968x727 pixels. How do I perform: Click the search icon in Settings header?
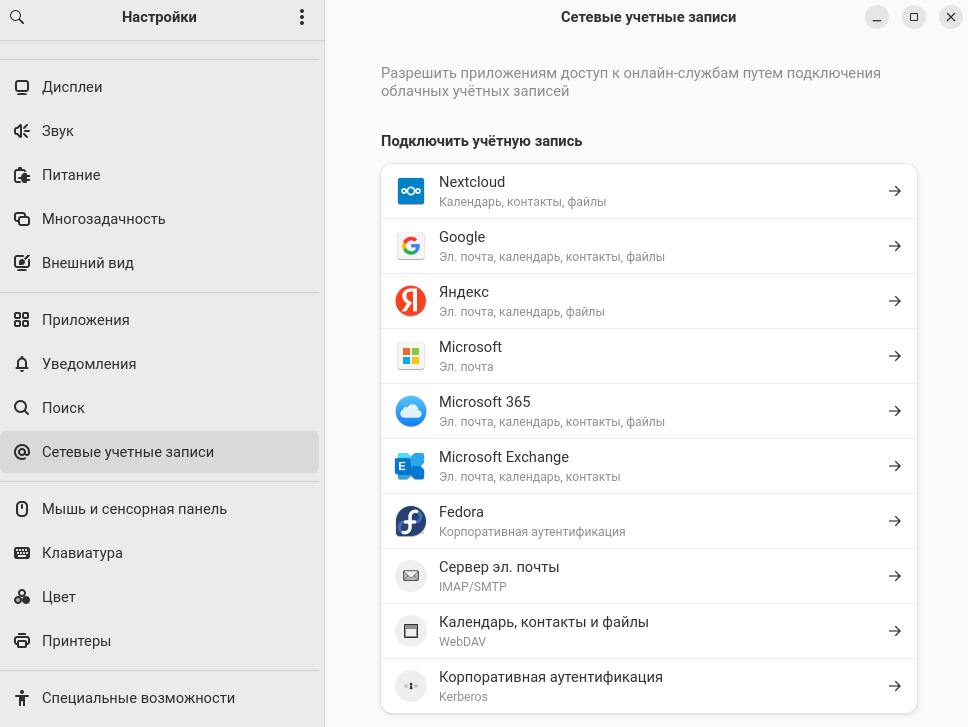[x=17, y=17]
